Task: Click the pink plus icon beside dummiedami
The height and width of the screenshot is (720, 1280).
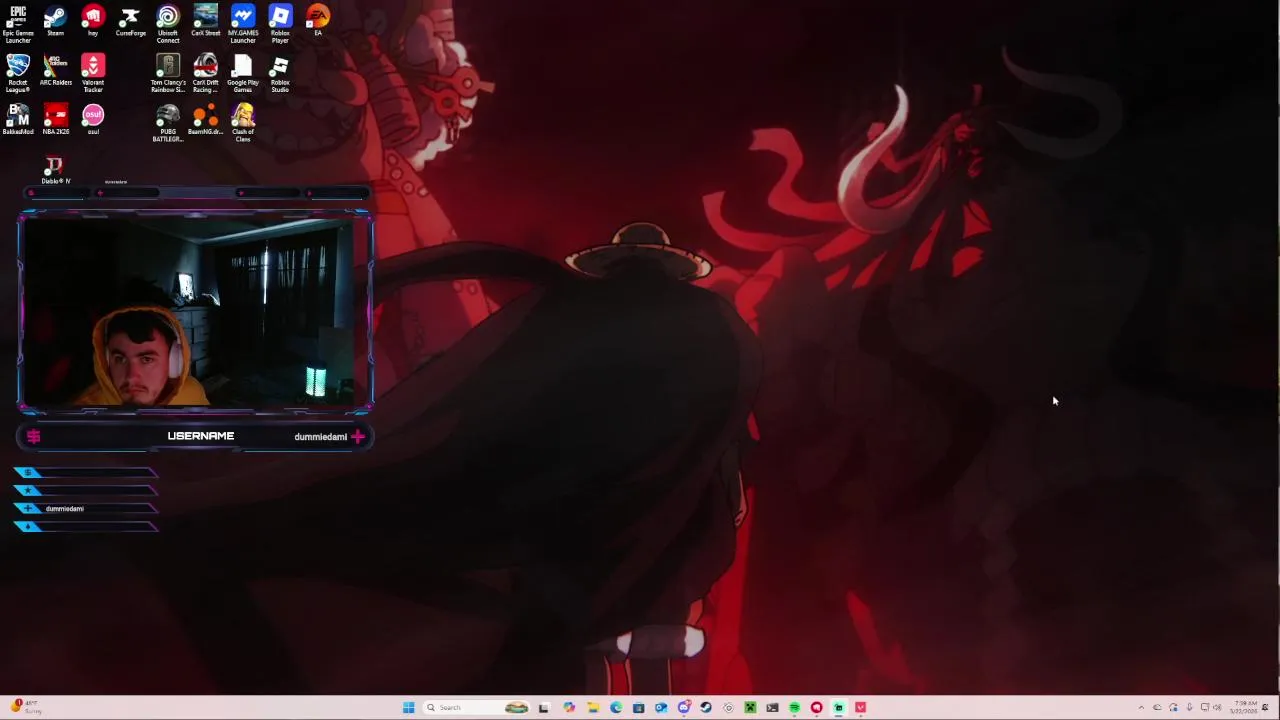Action: coord(358,436)
